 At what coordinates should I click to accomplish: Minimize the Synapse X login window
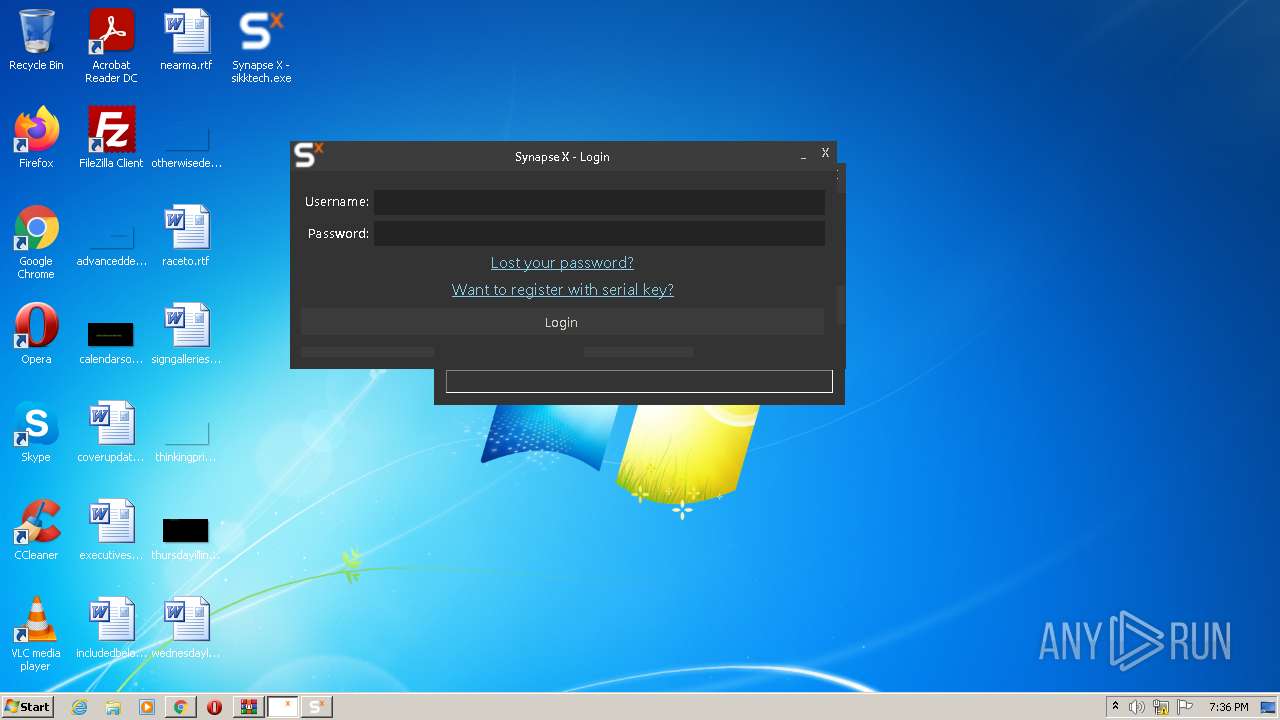[x=803, y=155]
